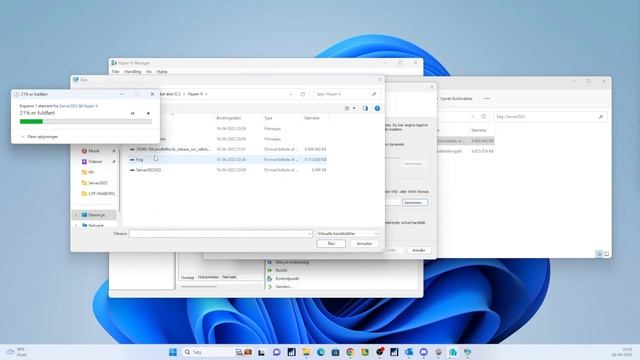640x360 pixels.
Task: Click Hyper-V in the Åbn dialog address path
Action: click(195, 94)
